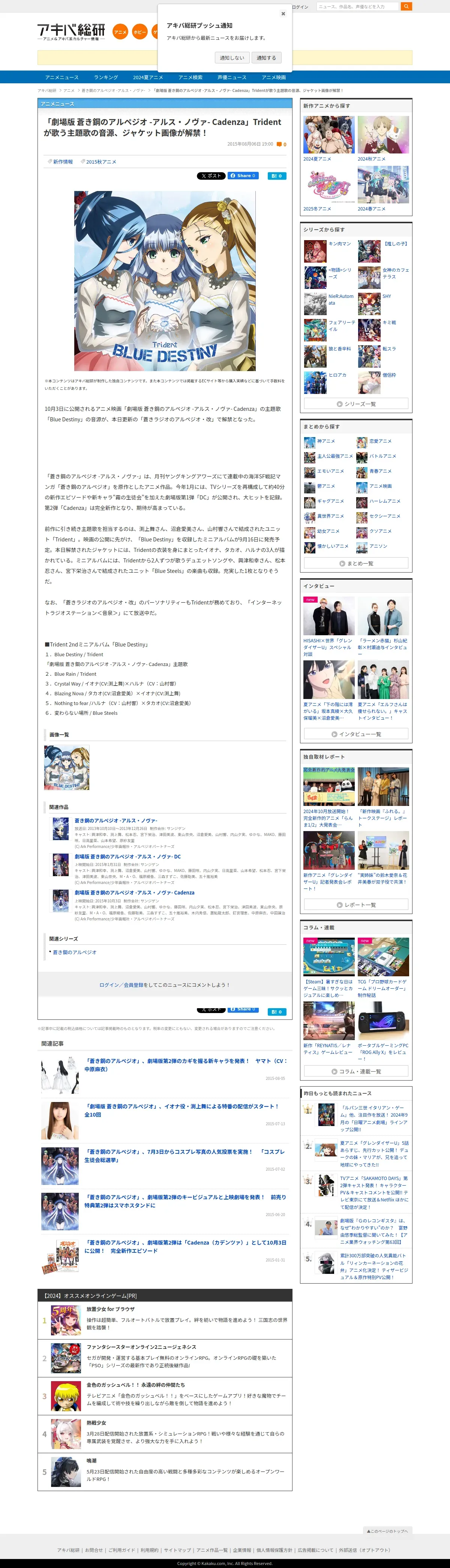This screenshot has width=450, height=1568.
Task: Expand the シリーズ一覧 list button
Action: click(356, 404)
